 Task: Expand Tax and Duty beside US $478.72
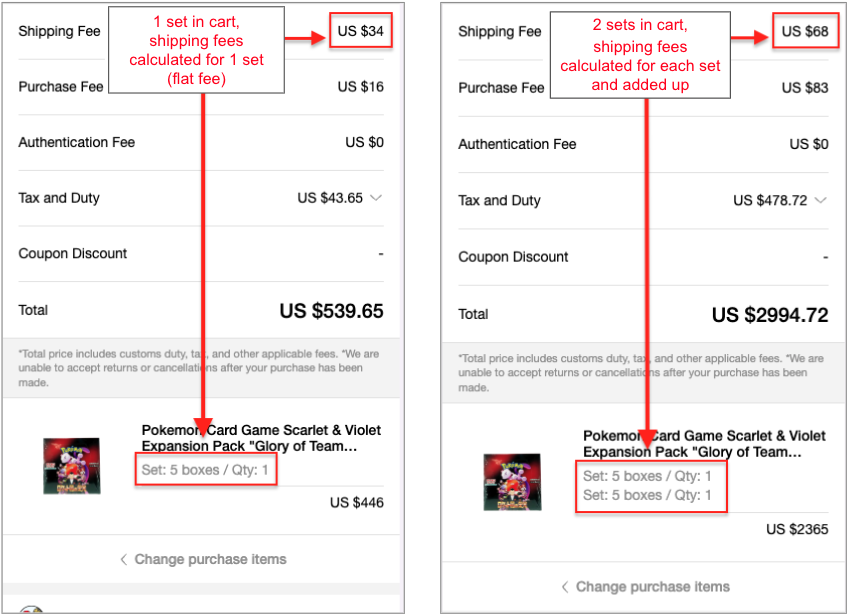[821, 200]
